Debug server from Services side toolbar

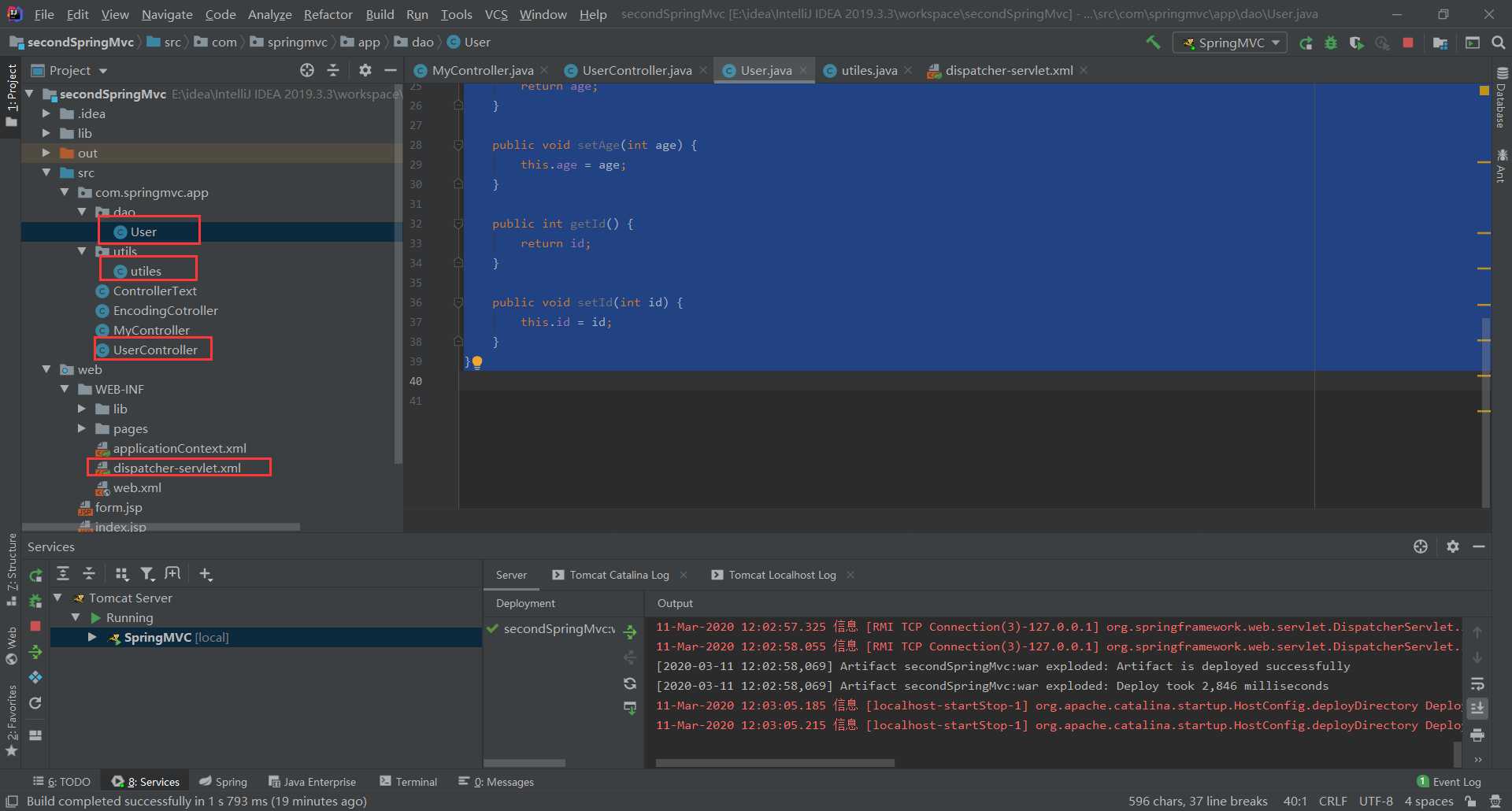(x=35, y=601)
